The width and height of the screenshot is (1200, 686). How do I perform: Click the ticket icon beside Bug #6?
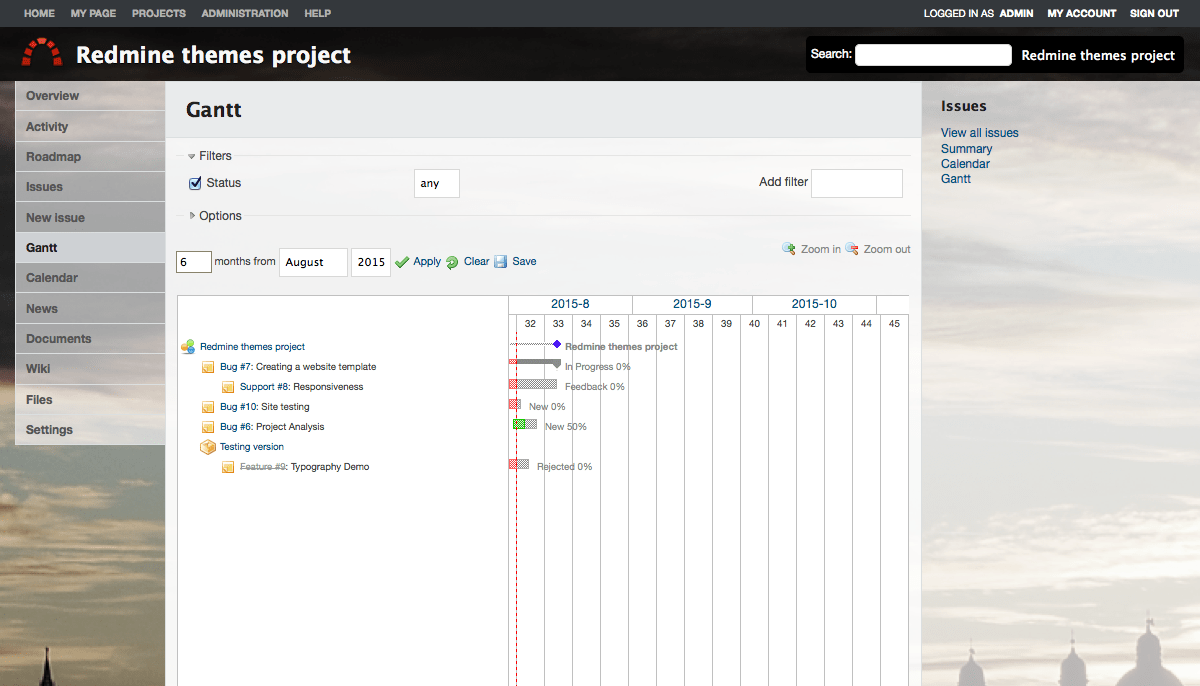(x=208, y=427)
